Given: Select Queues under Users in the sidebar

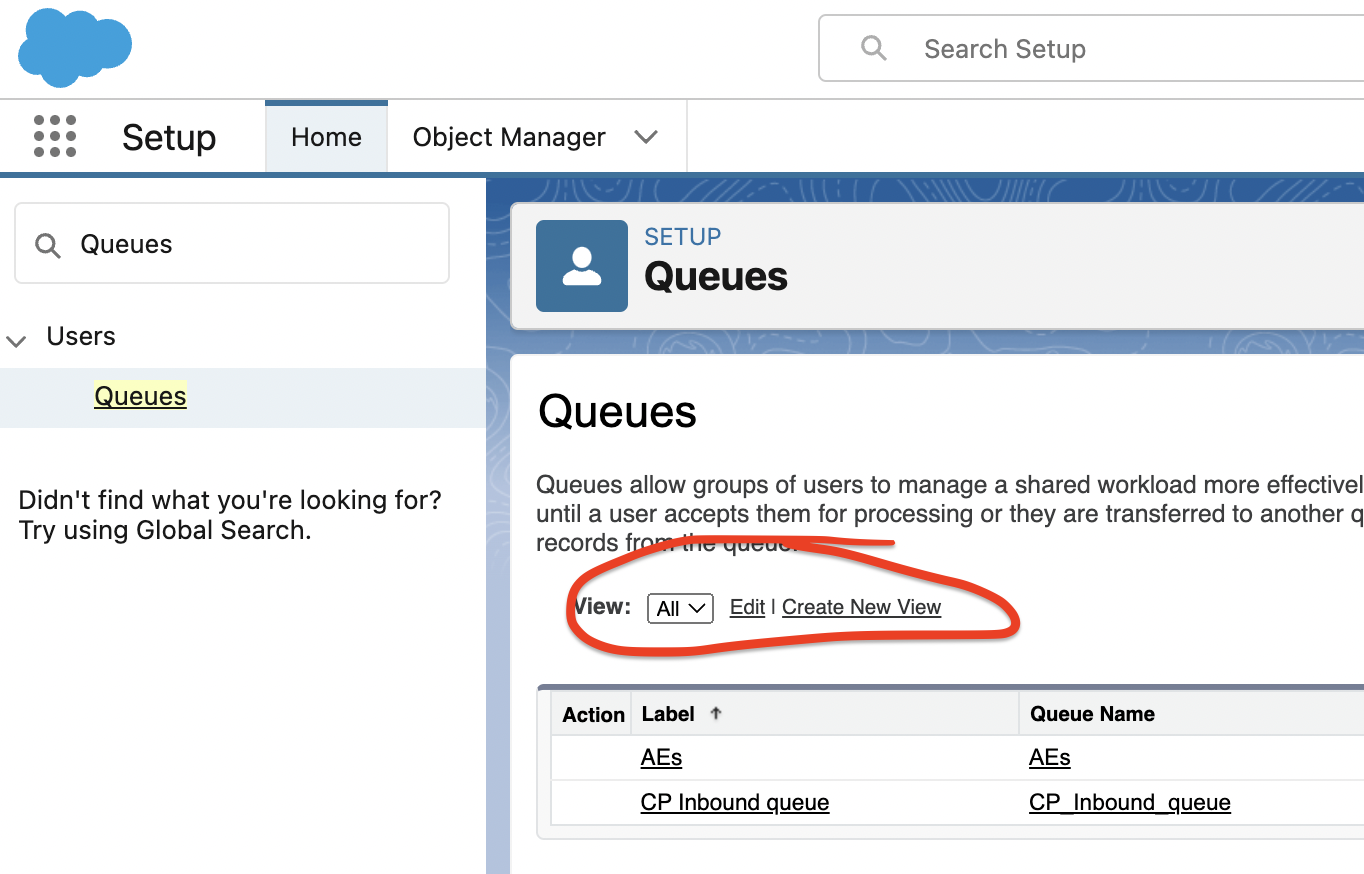Looking at the screenshot, I should pyautogui.click(x=140, y=396).
